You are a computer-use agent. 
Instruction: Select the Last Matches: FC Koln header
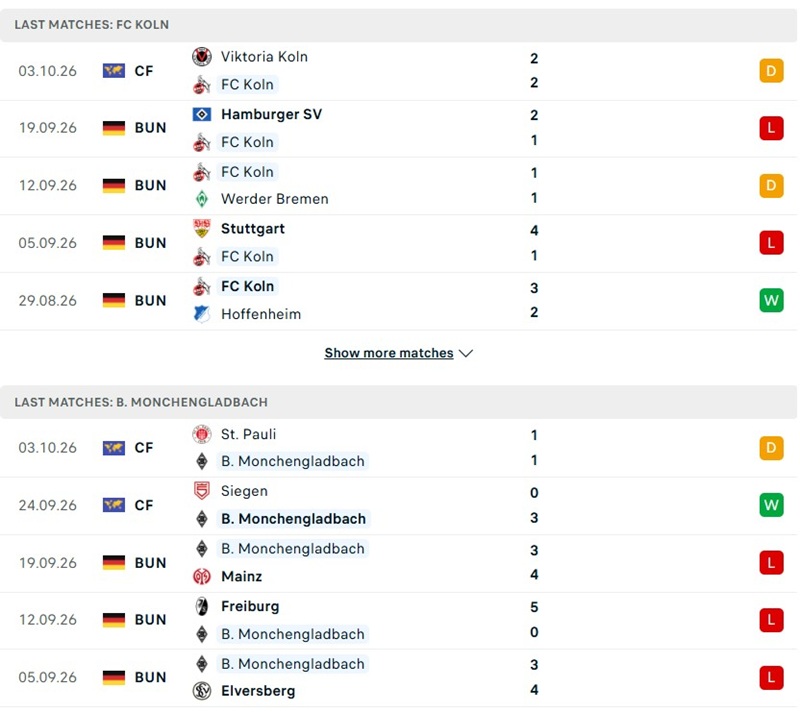point(398,25)
